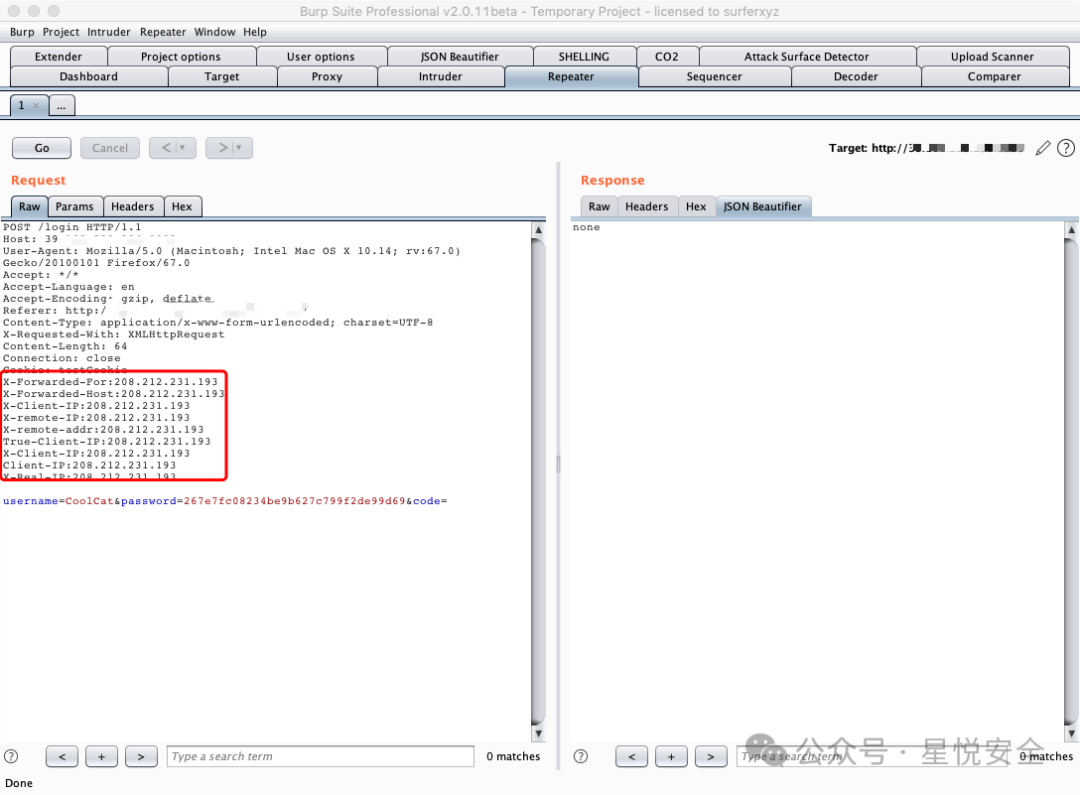The width and height of the screenshot is (1080, 795).
Task: Open the Window menu
Action: [214, 32]
